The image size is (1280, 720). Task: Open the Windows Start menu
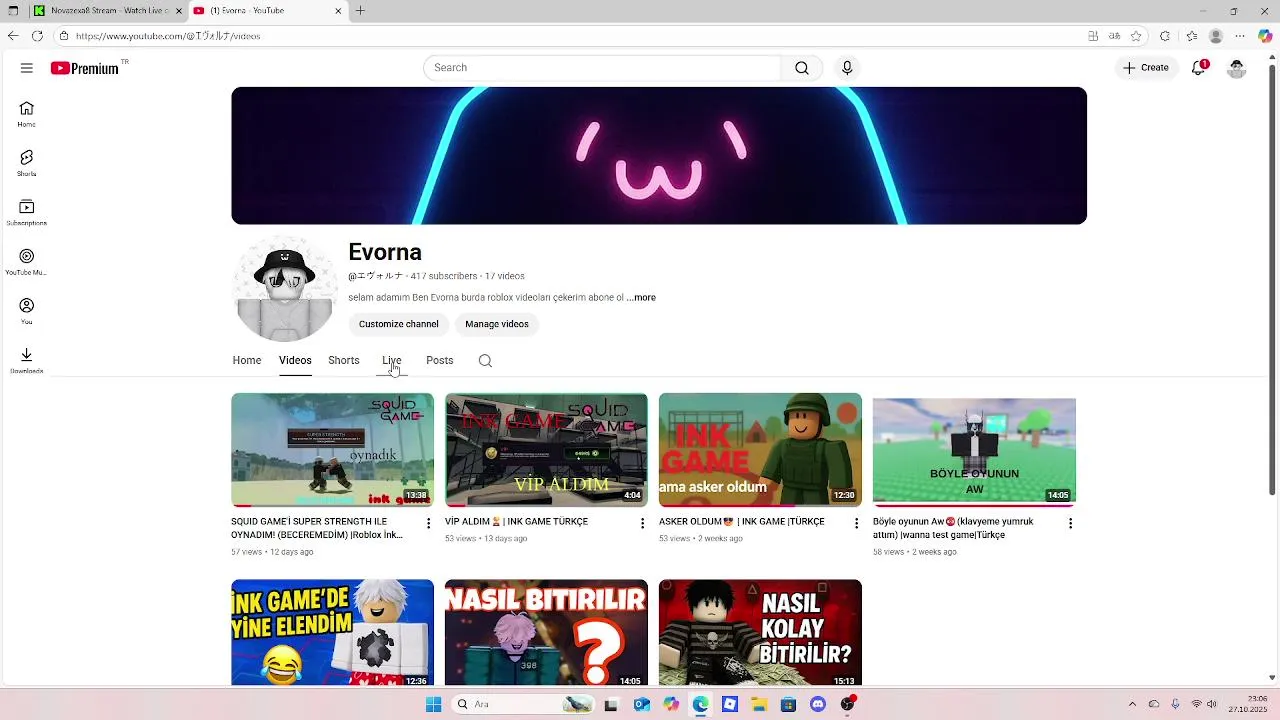point(433,705)
